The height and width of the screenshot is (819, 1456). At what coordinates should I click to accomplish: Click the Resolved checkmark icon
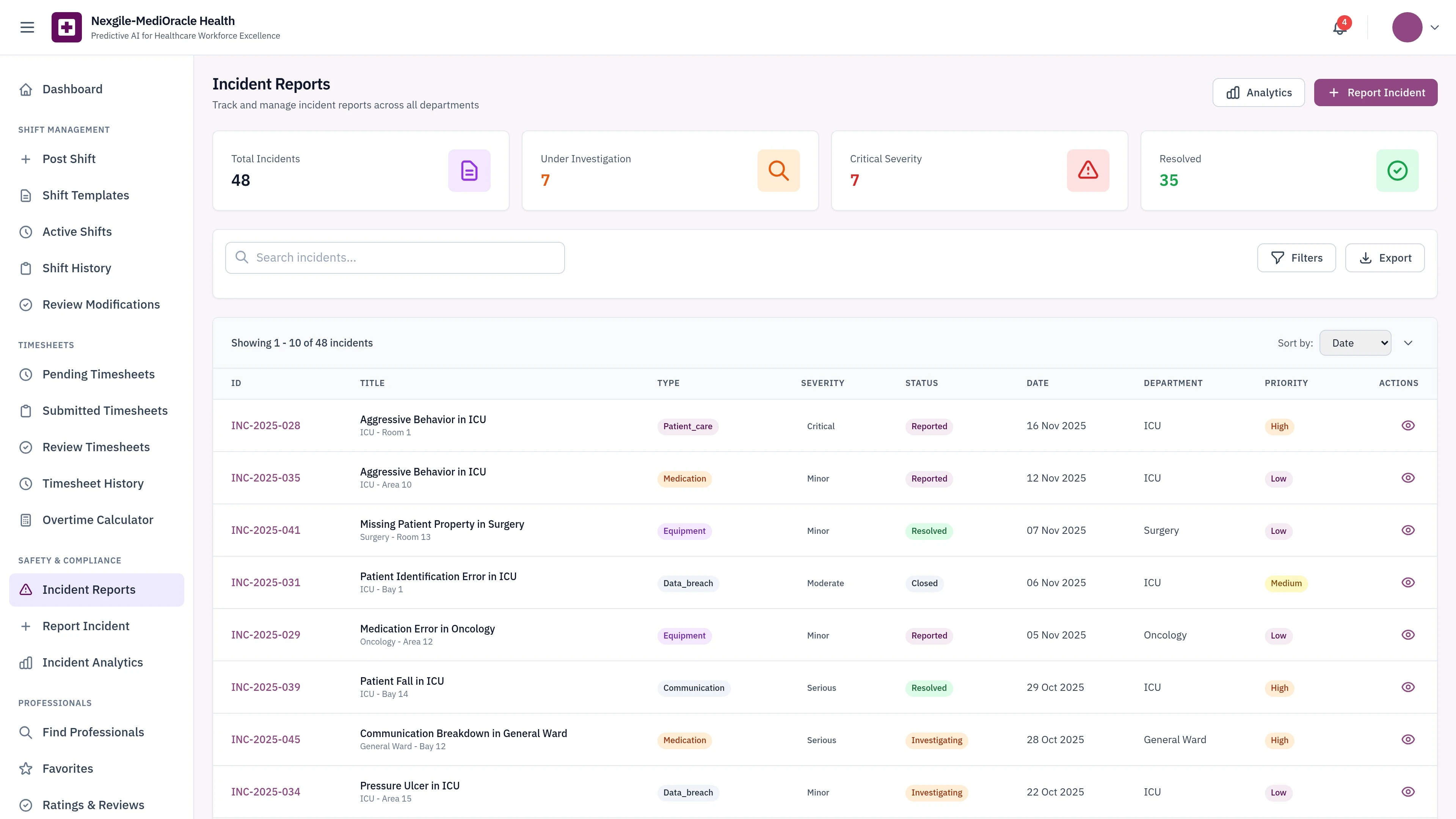[x=1397, y=171]
